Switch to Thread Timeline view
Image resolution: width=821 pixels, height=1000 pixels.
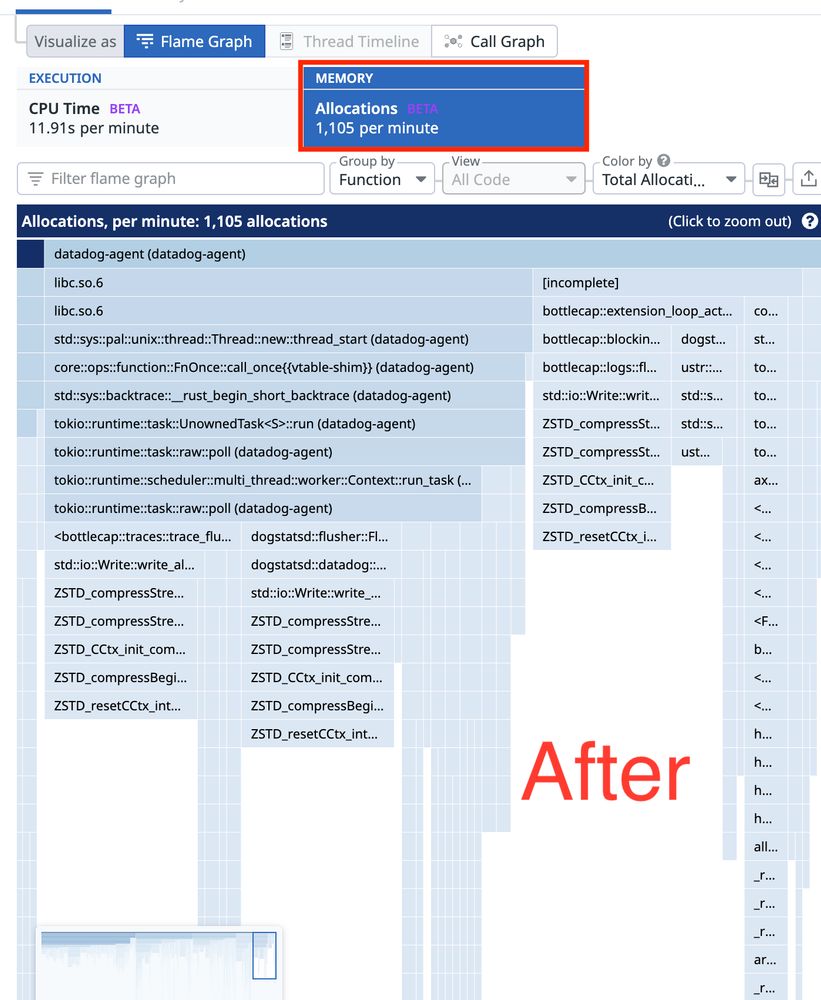(x=348, y=41)
